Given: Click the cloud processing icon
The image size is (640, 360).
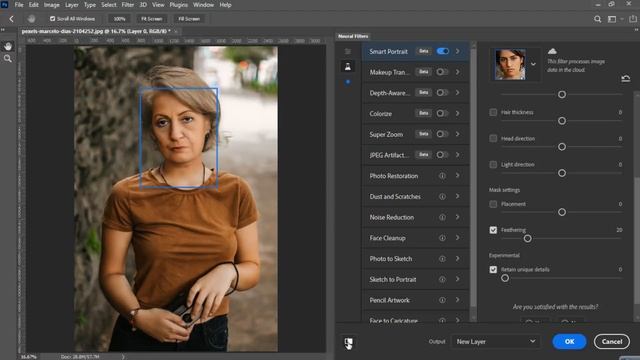Looking at the screenshot, I should (x=552, y=51).
